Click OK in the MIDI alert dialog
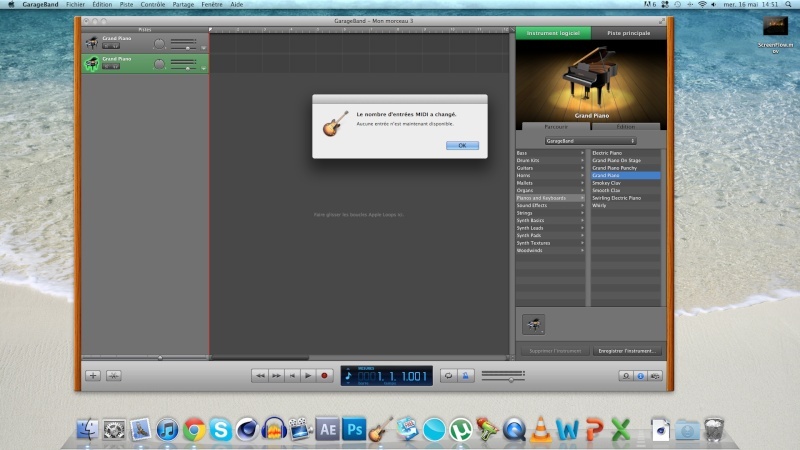Screen dimensions: 800x450 pos(462,145)
